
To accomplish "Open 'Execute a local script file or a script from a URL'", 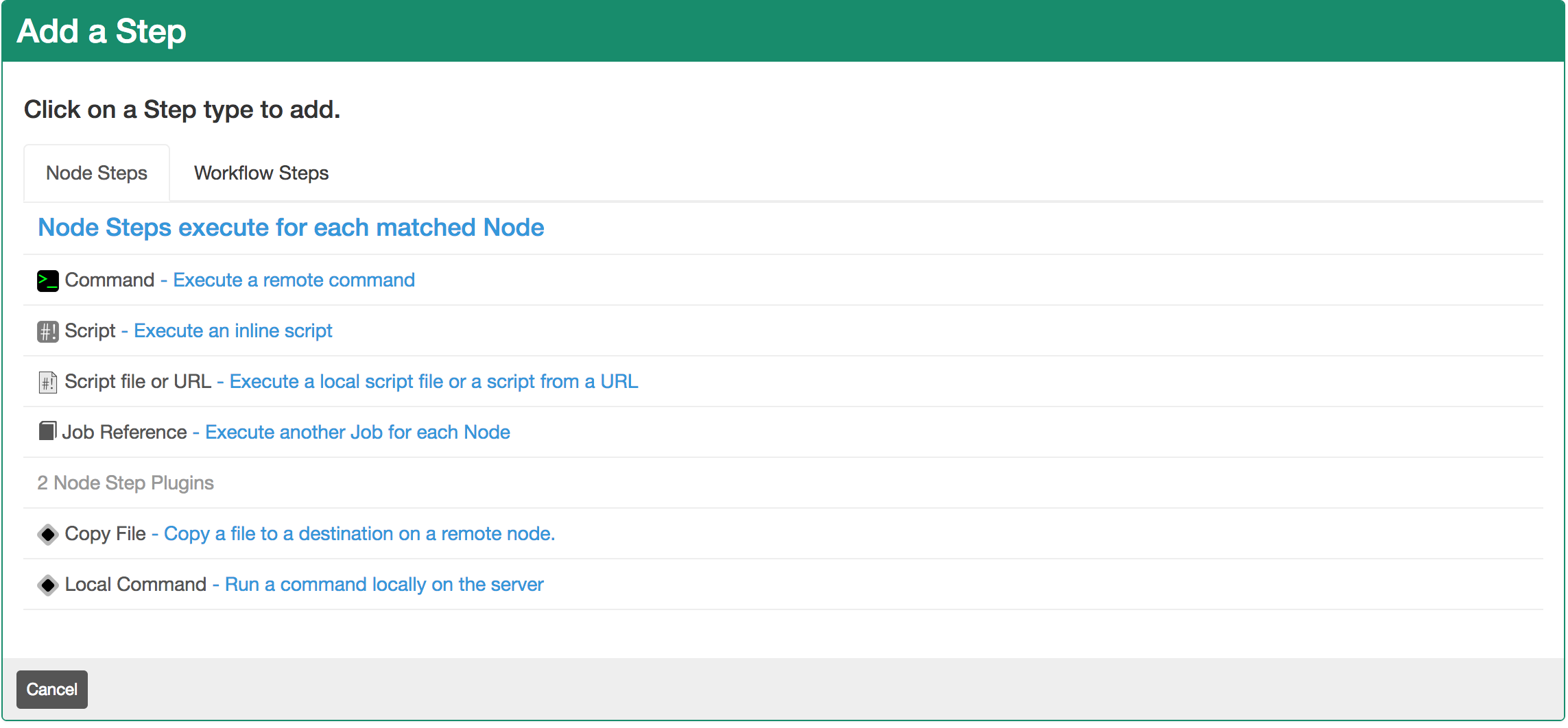I will pyautogui.click(x=433, y=382).
